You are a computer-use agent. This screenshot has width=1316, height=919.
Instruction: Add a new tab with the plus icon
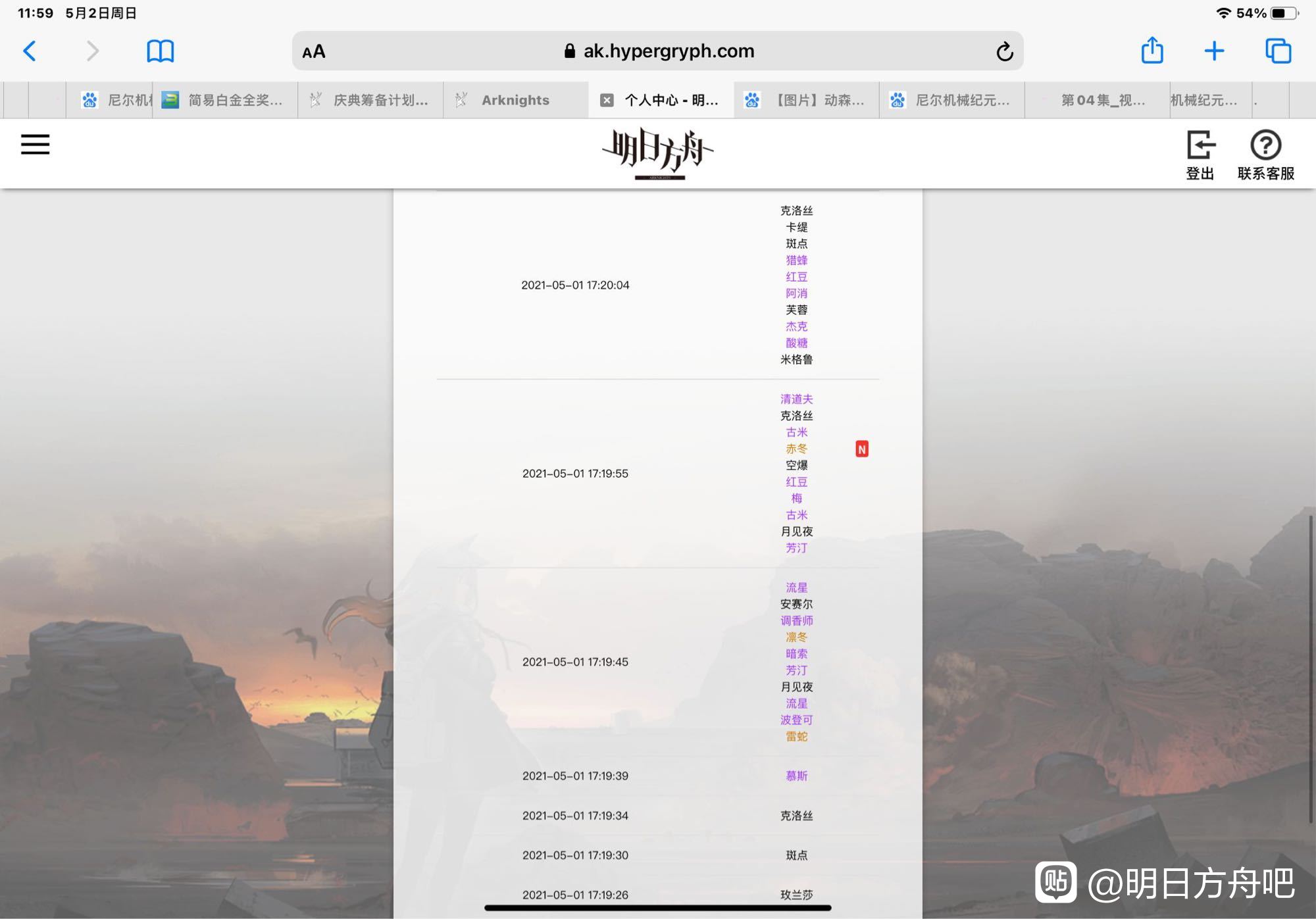pyautogui.click(x=1214, y=51)
